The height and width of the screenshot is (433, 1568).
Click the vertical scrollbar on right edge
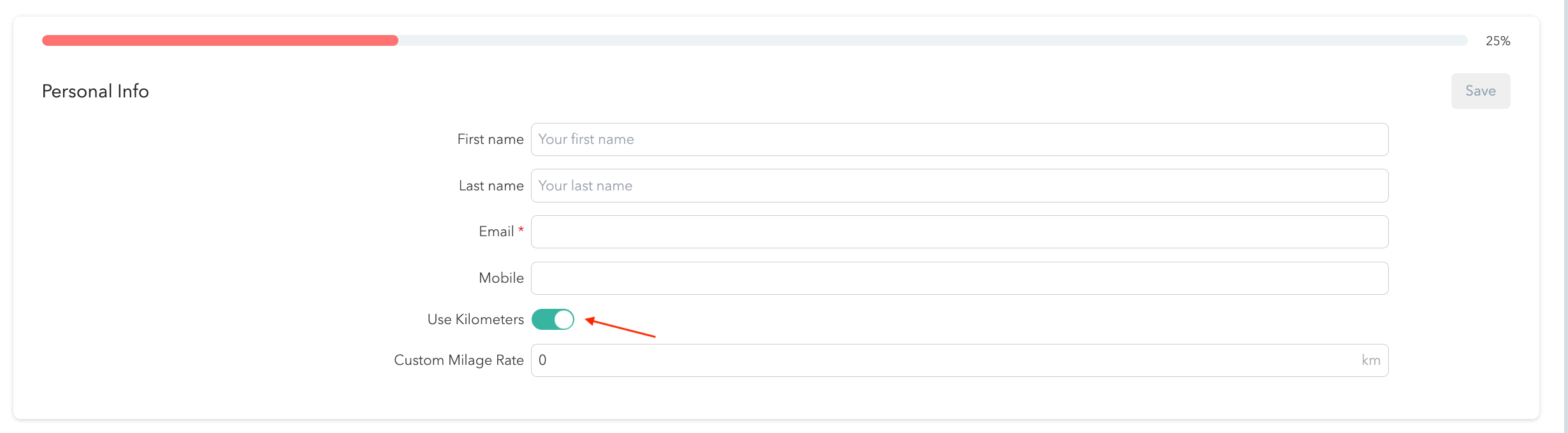click(1564, 216)
